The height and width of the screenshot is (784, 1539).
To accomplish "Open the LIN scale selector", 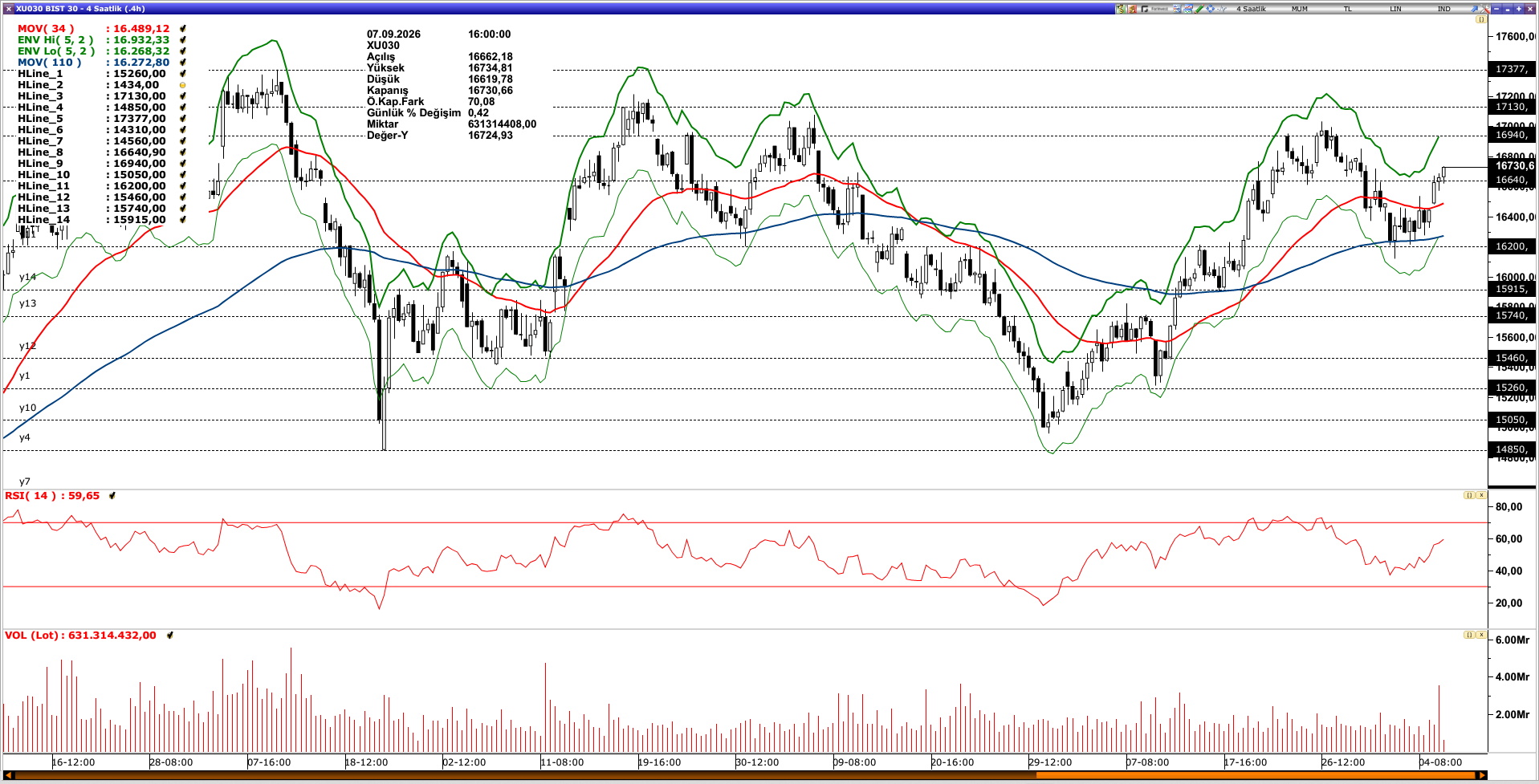I will pos(1395,9).
